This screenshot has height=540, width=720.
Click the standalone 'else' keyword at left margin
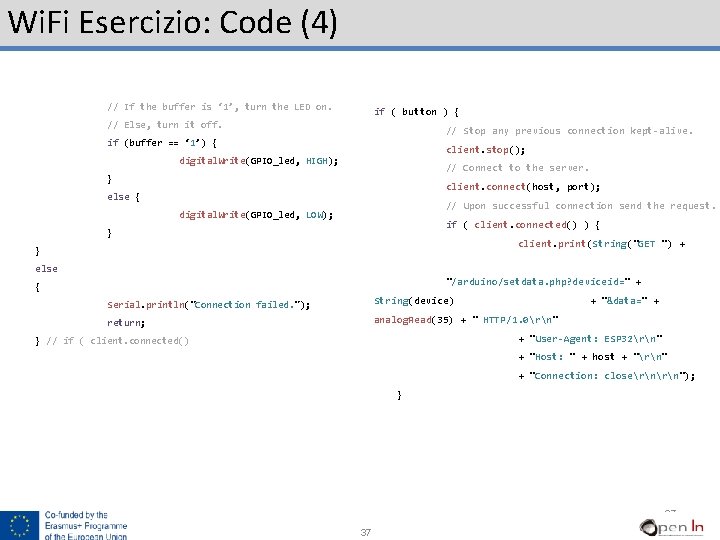46,269
